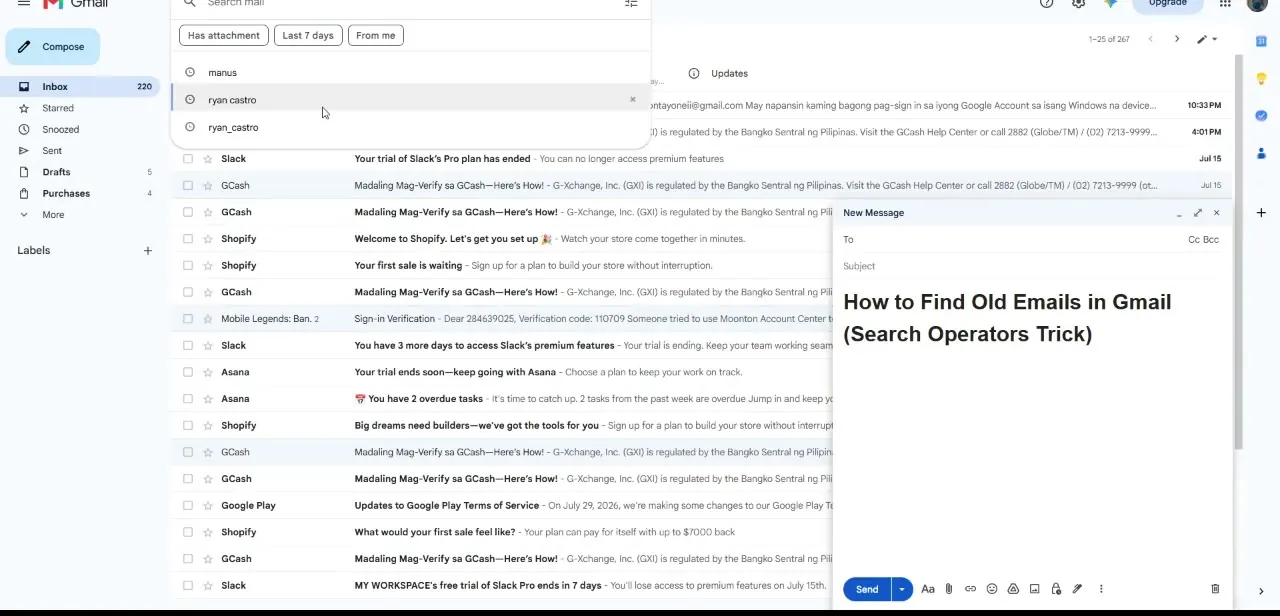The width and height of the screenshot is (1280, 616).
Task: Open Google Calendar in the side panel
Action: [x=1261, y=41]
